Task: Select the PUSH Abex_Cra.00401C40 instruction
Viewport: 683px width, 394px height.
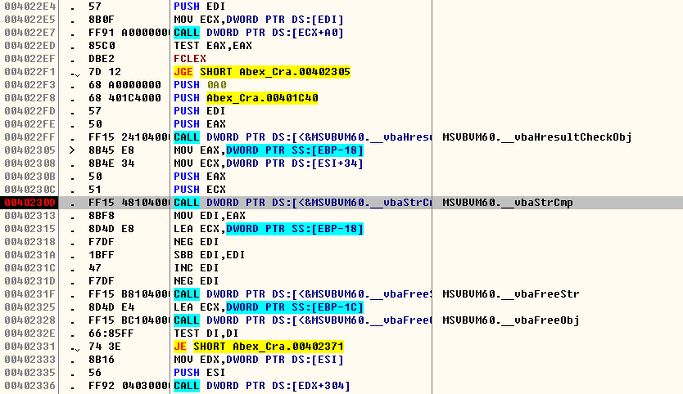Action: 246,98
